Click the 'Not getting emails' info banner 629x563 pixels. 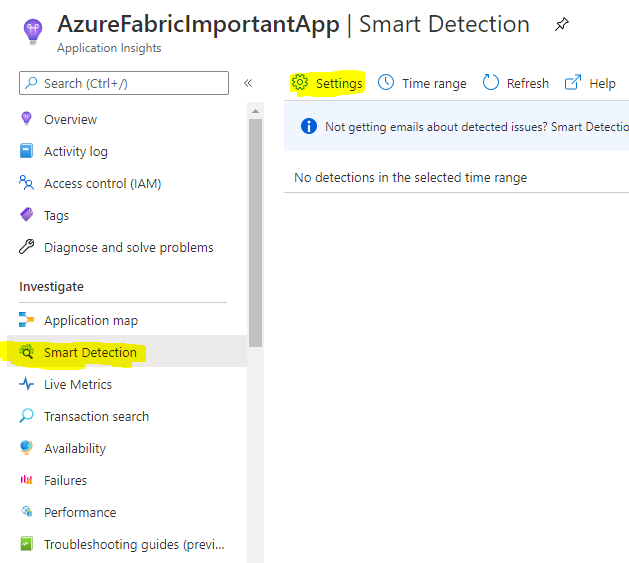click(x=457, y=126)
